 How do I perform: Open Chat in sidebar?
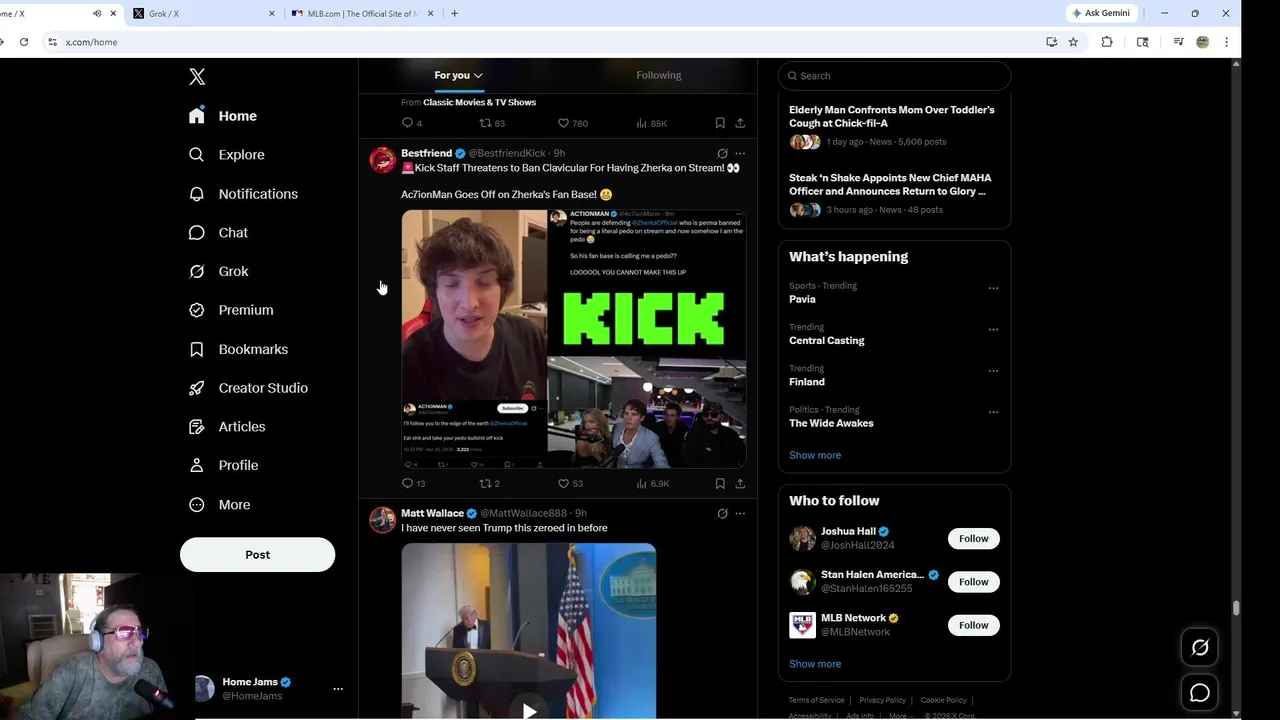click(x=218, y=233)
